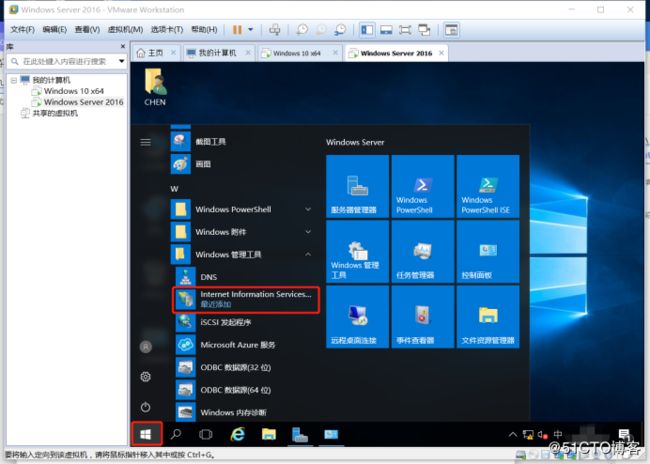The height and width of the screenshot is (464, 650).
Task: Open iSCSI 发起程序
Action: click(x=245, y=322)
